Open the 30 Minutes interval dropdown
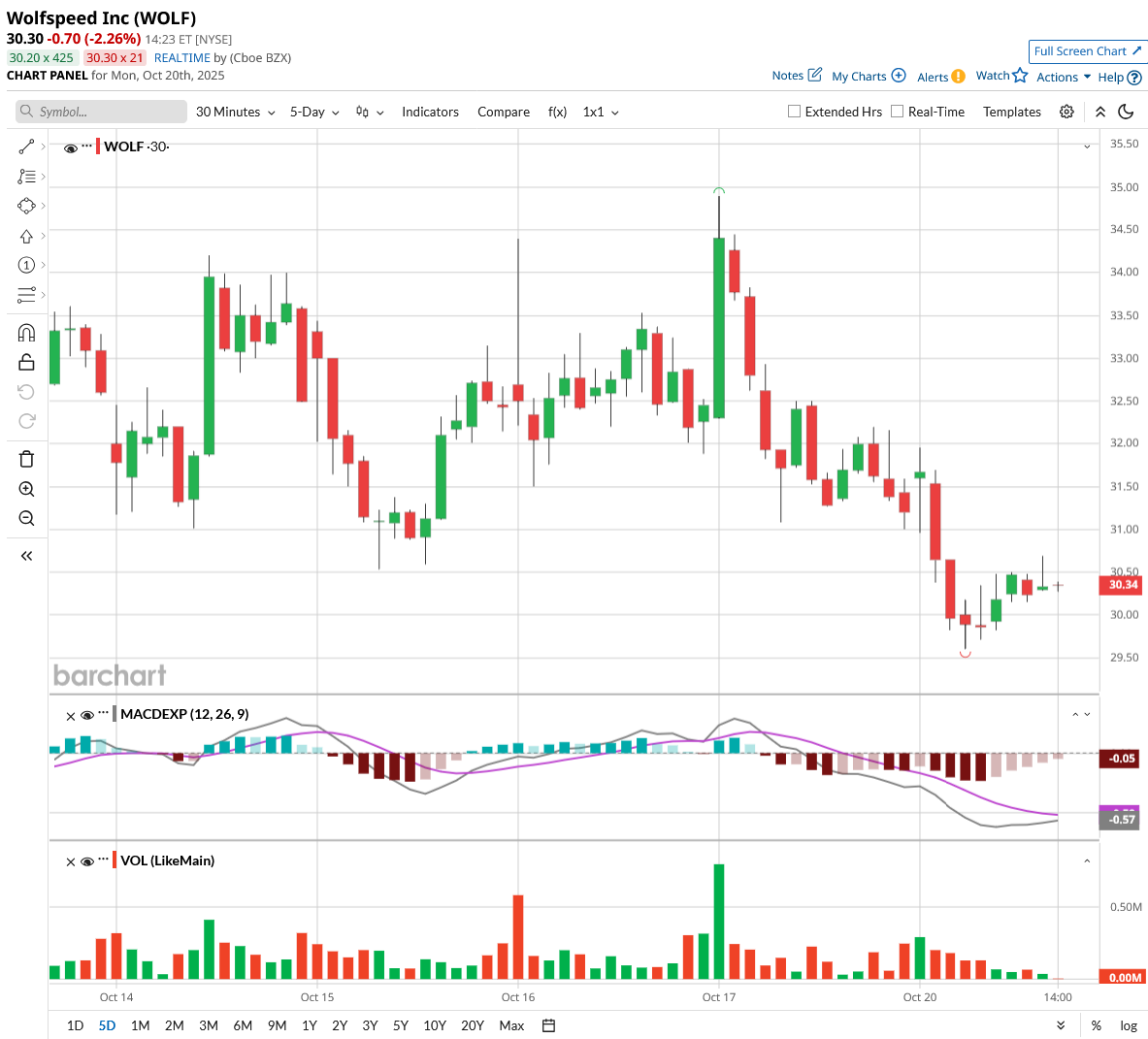The image size is (1148, 1039). point(235,112)
